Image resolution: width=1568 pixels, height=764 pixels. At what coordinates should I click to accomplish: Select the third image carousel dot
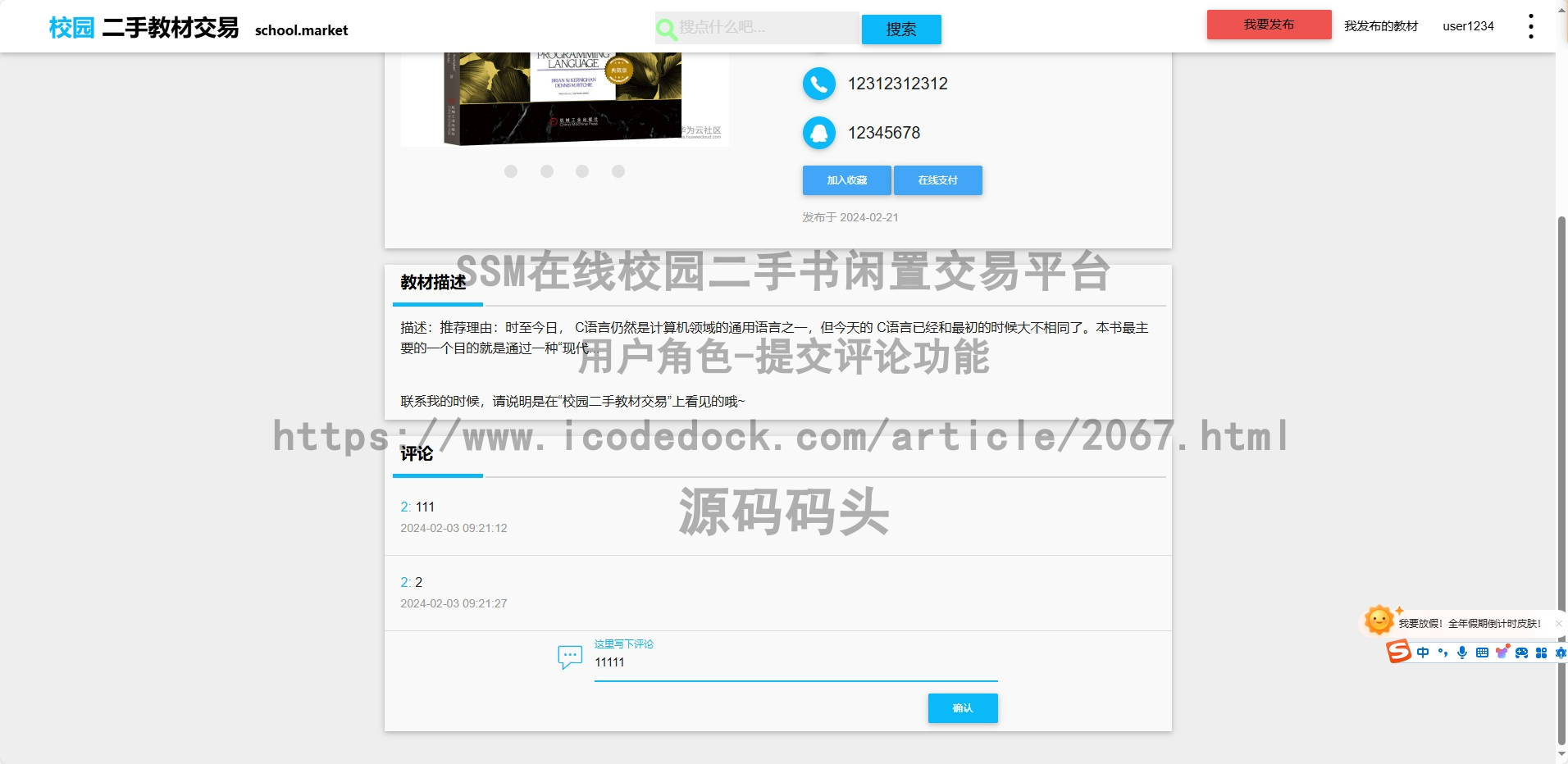coord(582,171)
